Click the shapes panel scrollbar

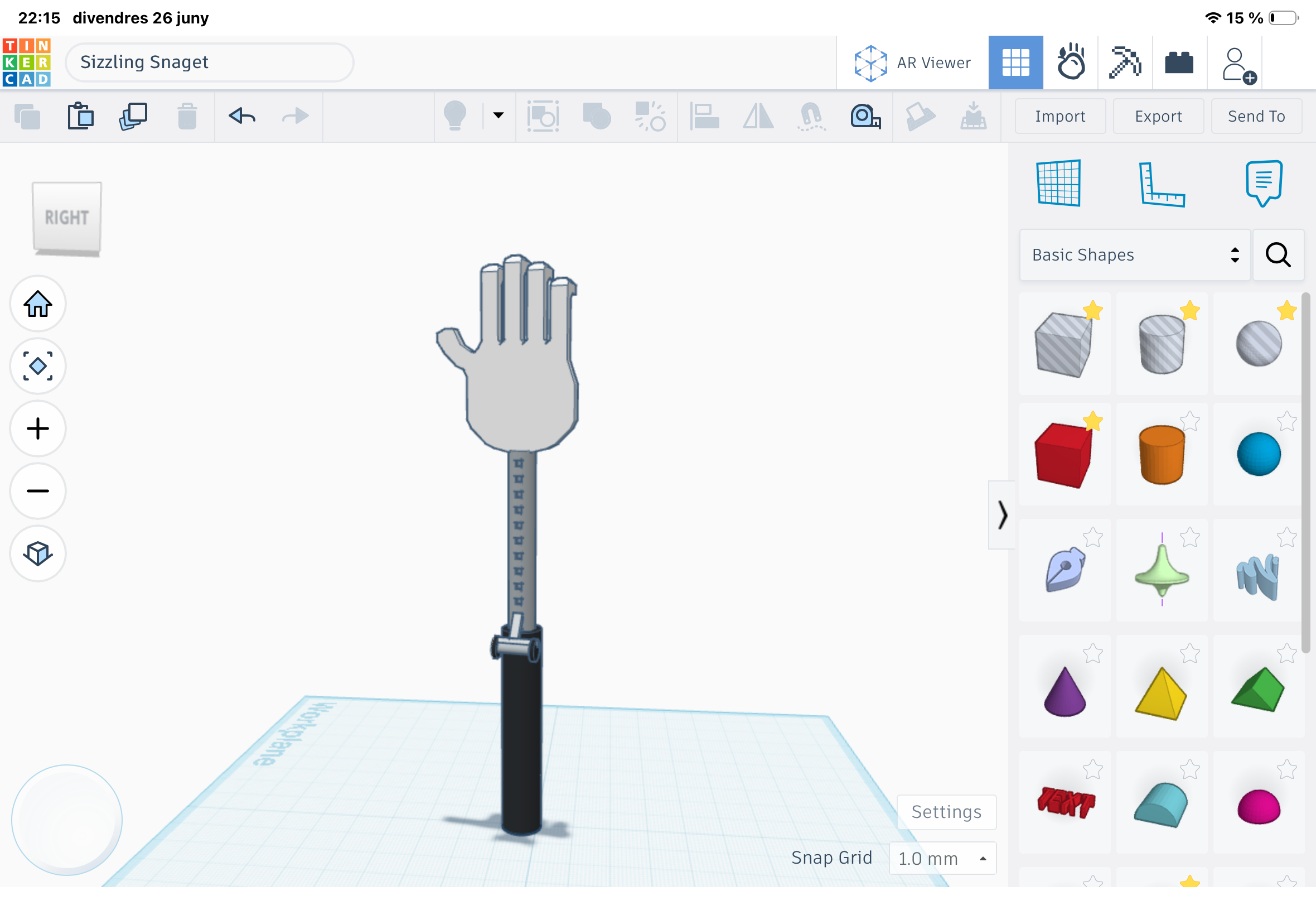click(1305, 473)
